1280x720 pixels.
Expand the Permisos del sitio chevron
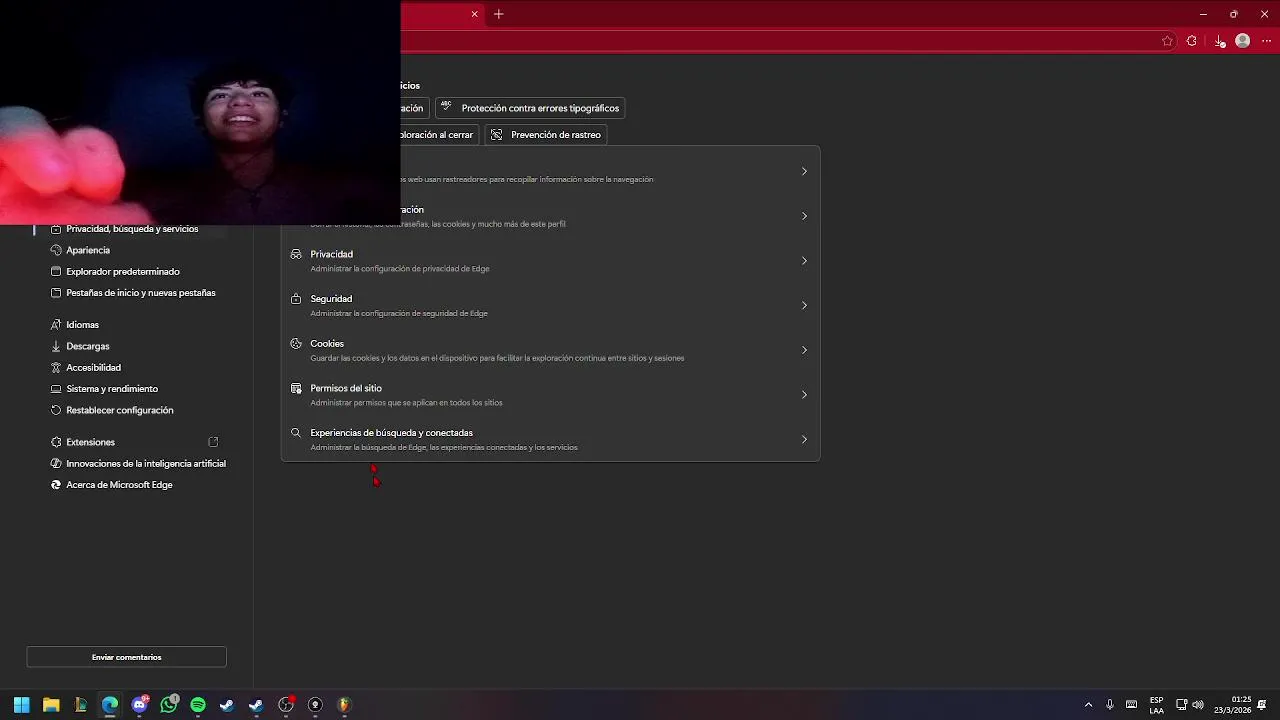pos(804,395)
